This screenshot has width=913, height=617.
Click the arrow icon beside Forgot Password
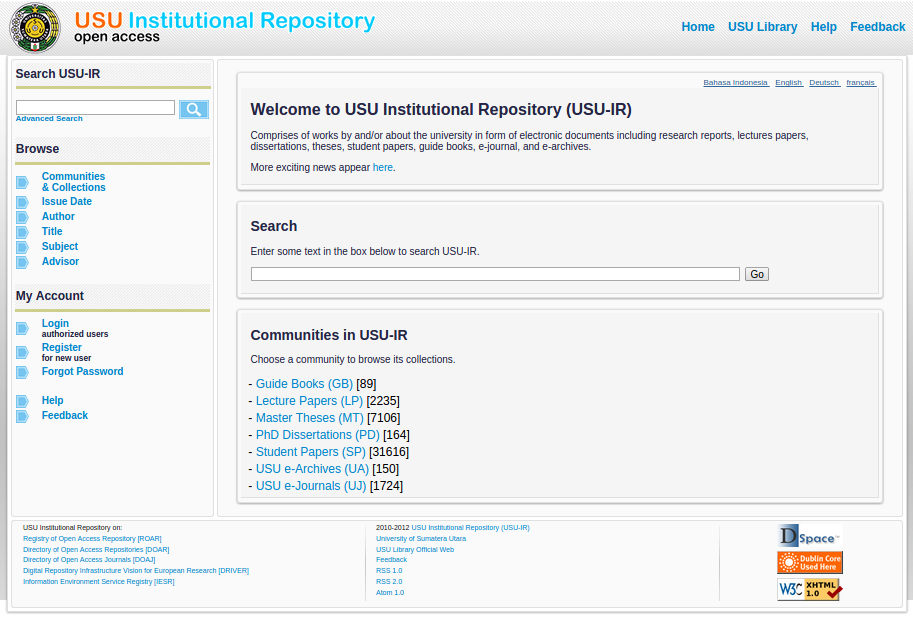(x=22, y=372)
